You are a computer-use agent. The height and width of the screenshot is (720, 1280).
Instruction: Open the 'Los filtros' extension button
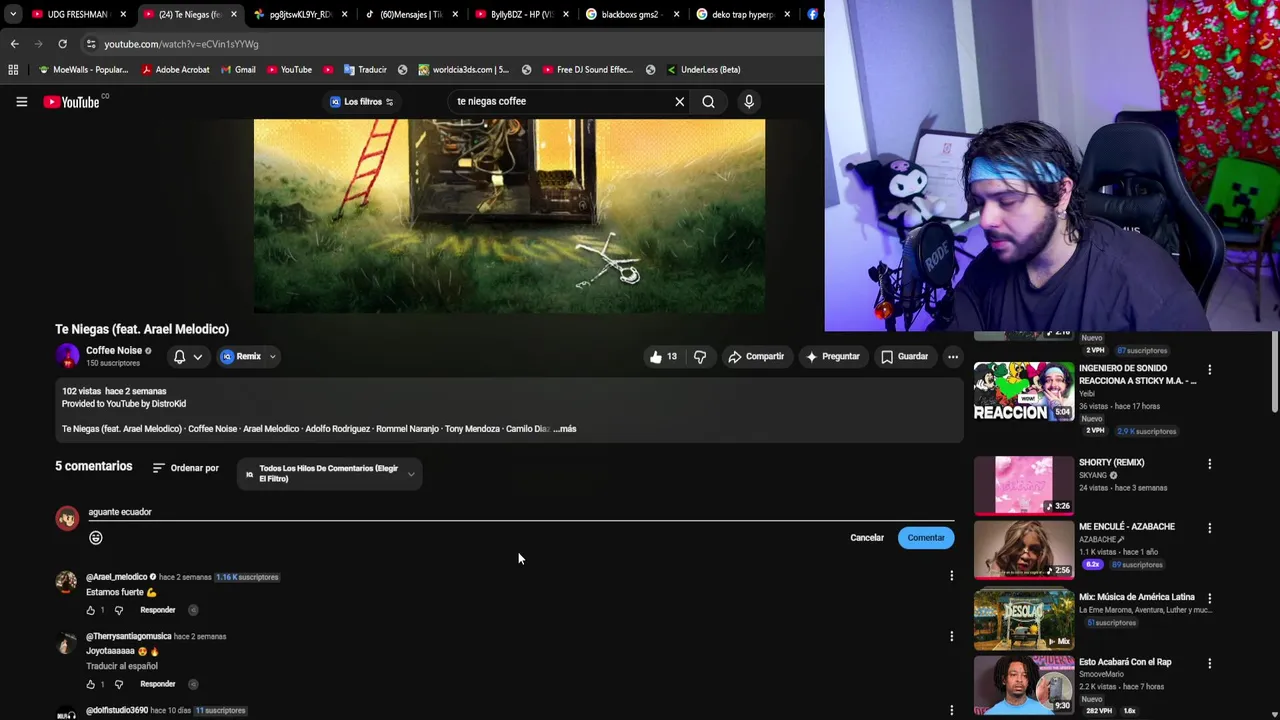[x=362, y=101]
